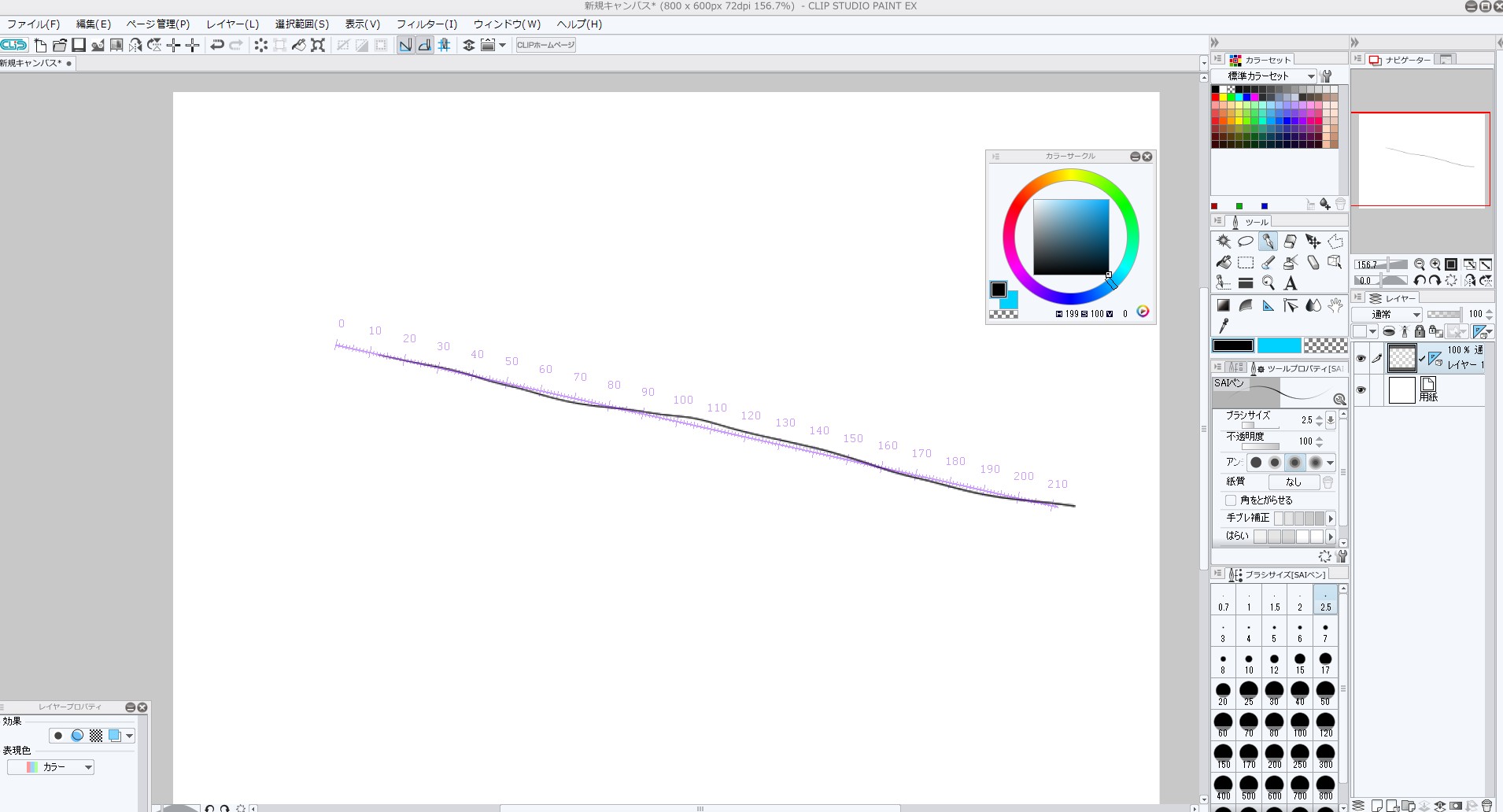This screenshot has width=1503, height=812.
Task: Choose no anti-aliasing option
Action: click(1256, 463)
